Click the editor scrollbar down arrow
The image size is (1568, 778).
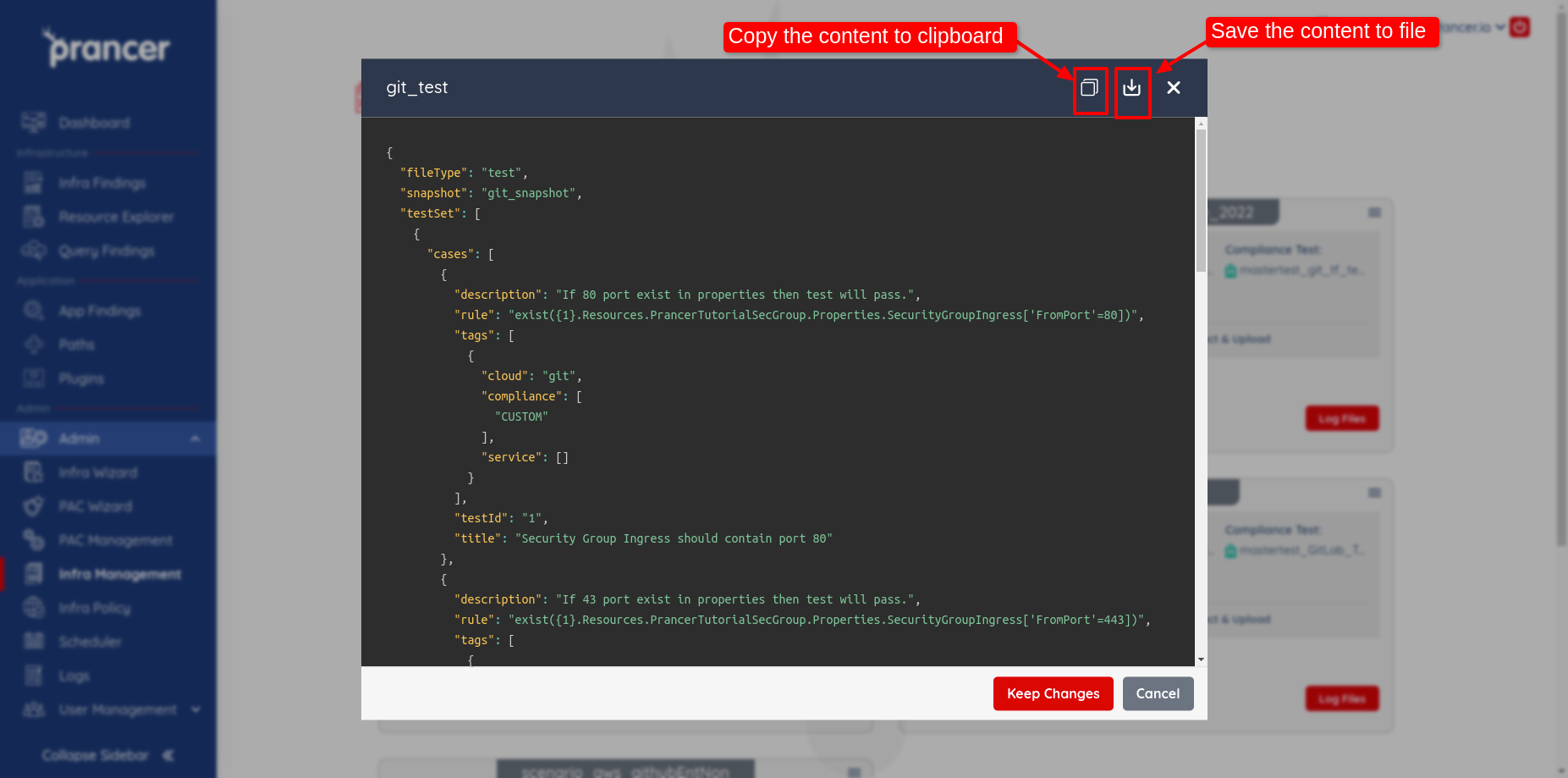point(1201,659)
